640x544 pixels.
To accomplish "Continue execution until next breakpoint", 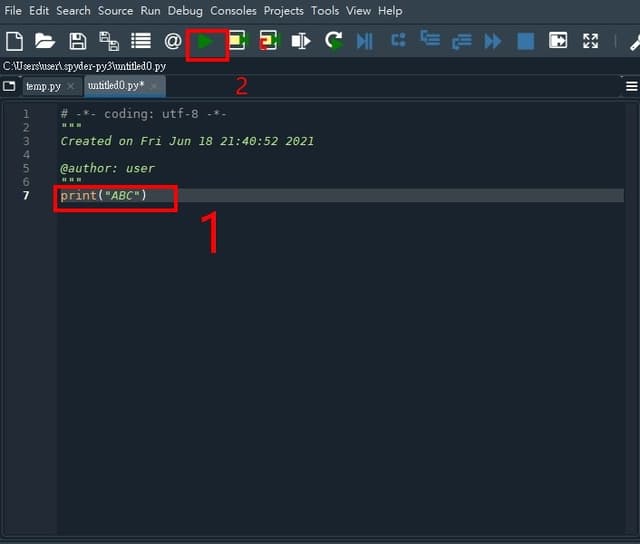I will (x=493, y=41).
